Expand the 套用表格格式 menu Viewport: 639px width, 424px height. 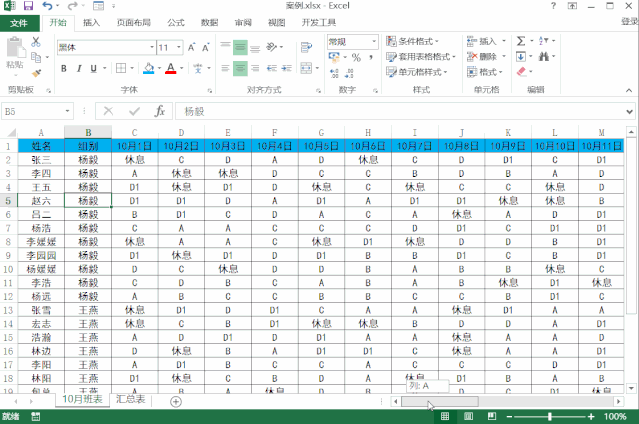pyautogui.click(x=421, y=56)
